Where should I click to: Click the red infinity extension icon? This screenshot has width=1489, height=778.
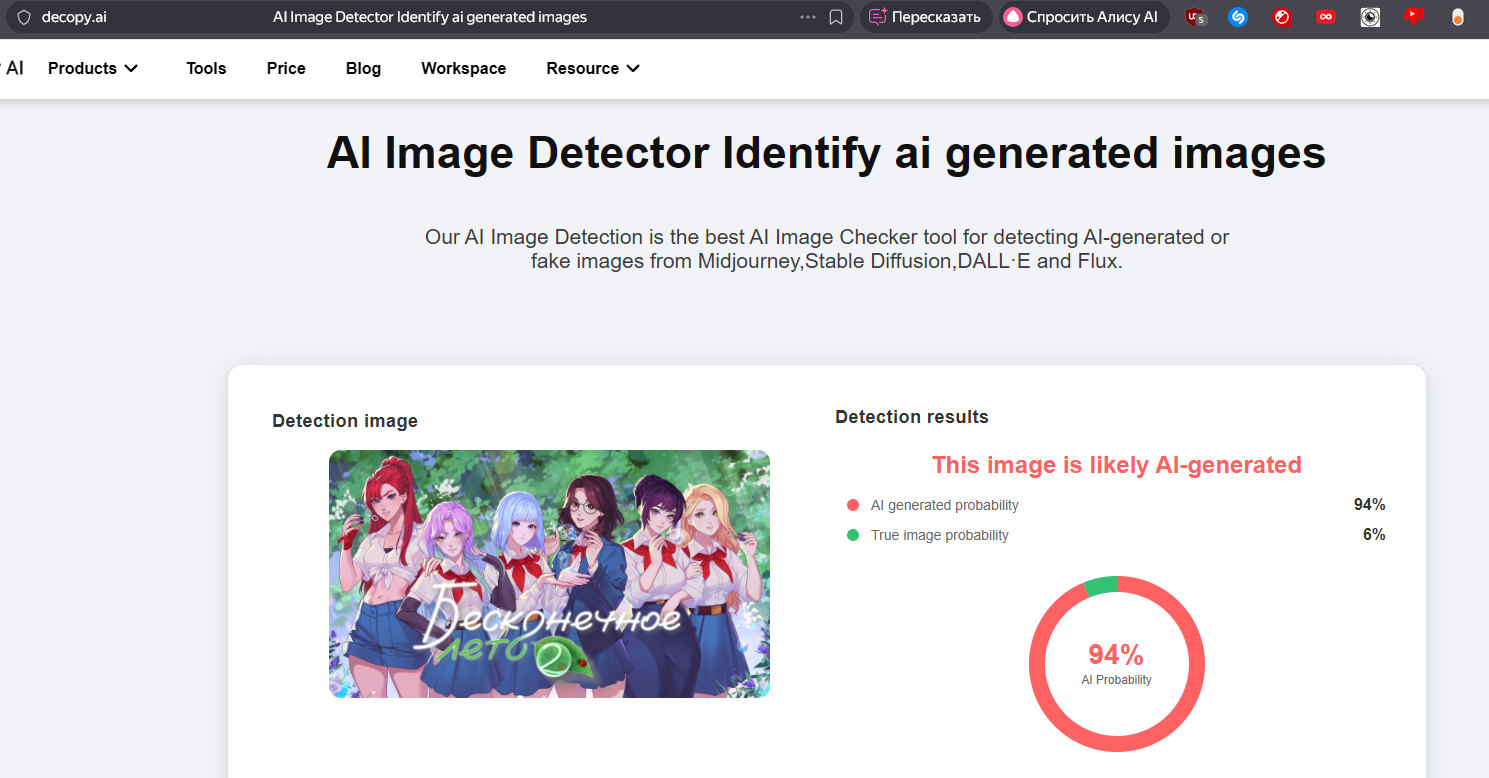tap(1326, 17)
